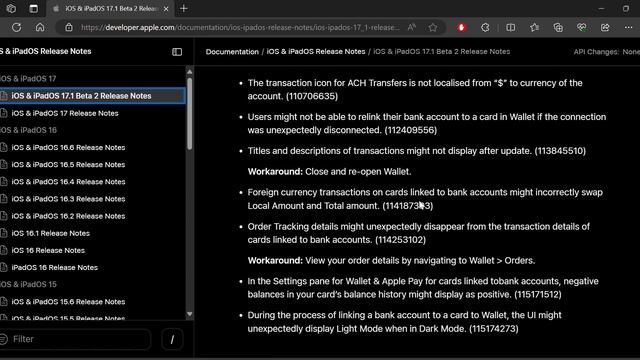Click the Light Mode issue number 115174273
640x360 pixels.
click(493, 329)
